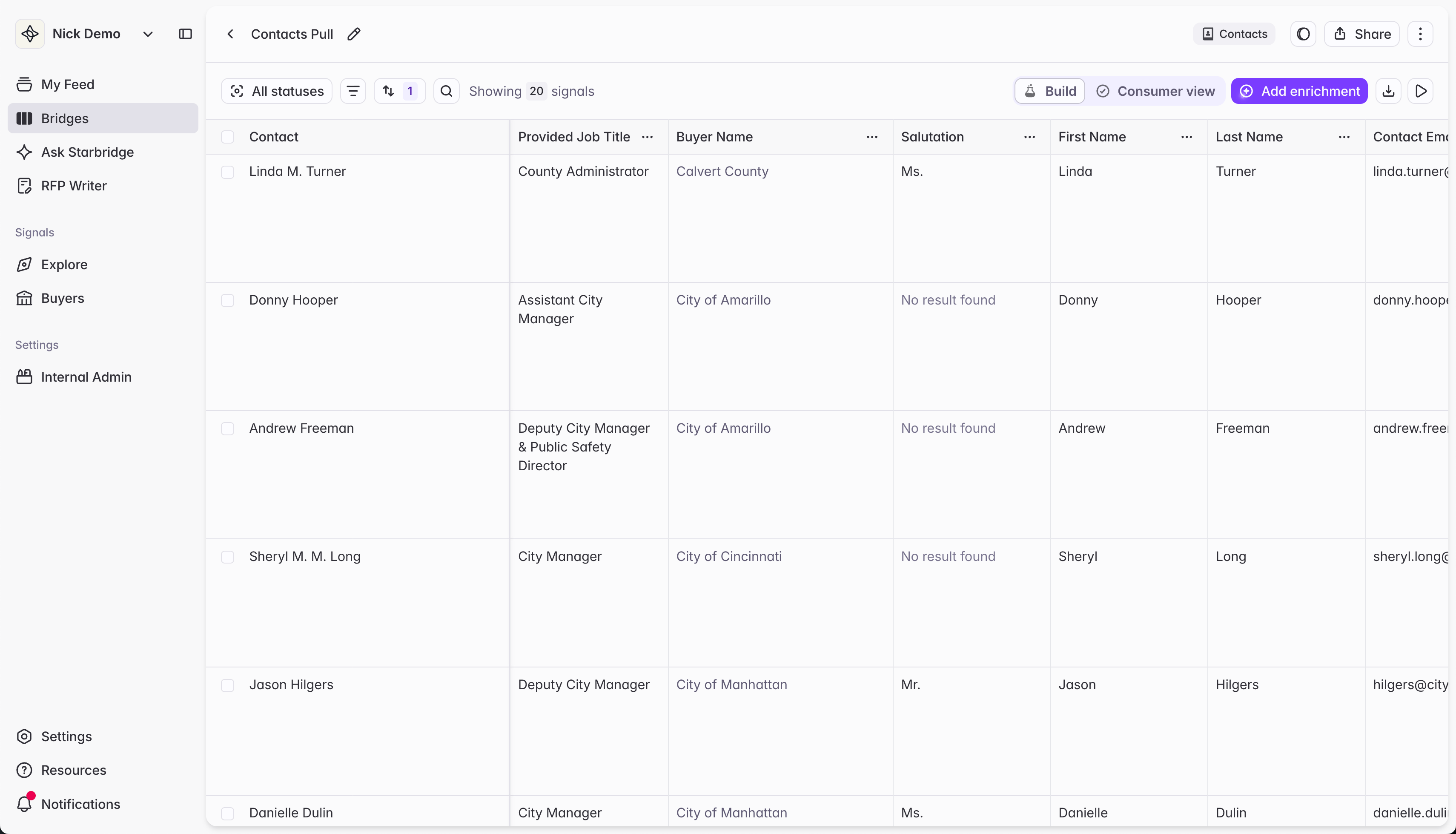
Task: Open search with the magnifier icon
Action: pyautogui.click(x=447, y=91)
